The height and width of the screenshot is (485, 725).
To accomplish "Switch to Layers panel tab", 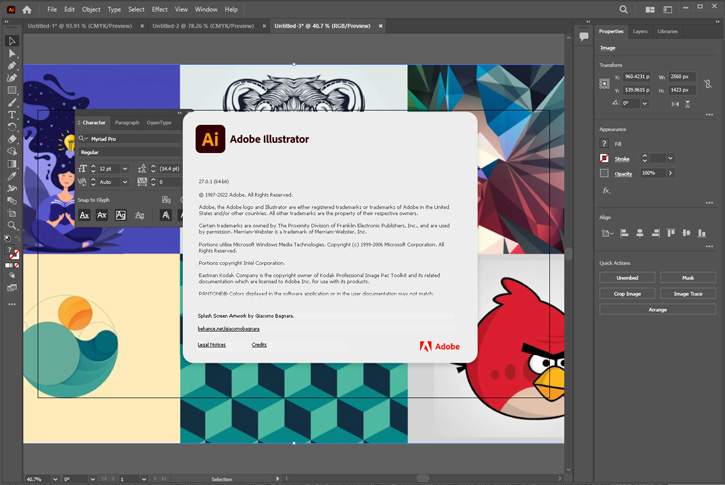I will [640, 31].
